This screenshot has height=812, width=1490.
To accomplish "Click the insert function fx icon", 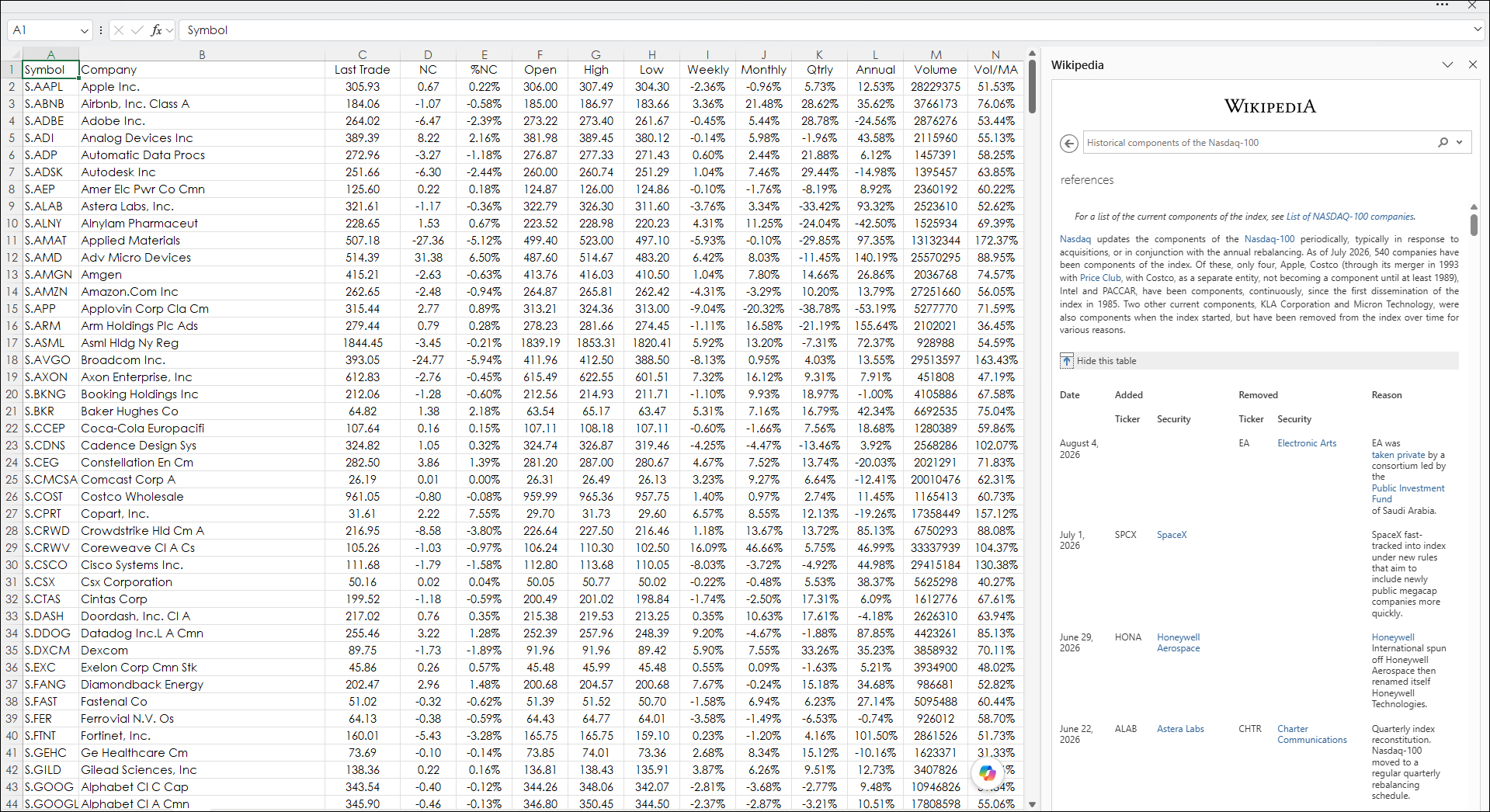I will pyautogui.click(x=156, y=30).
